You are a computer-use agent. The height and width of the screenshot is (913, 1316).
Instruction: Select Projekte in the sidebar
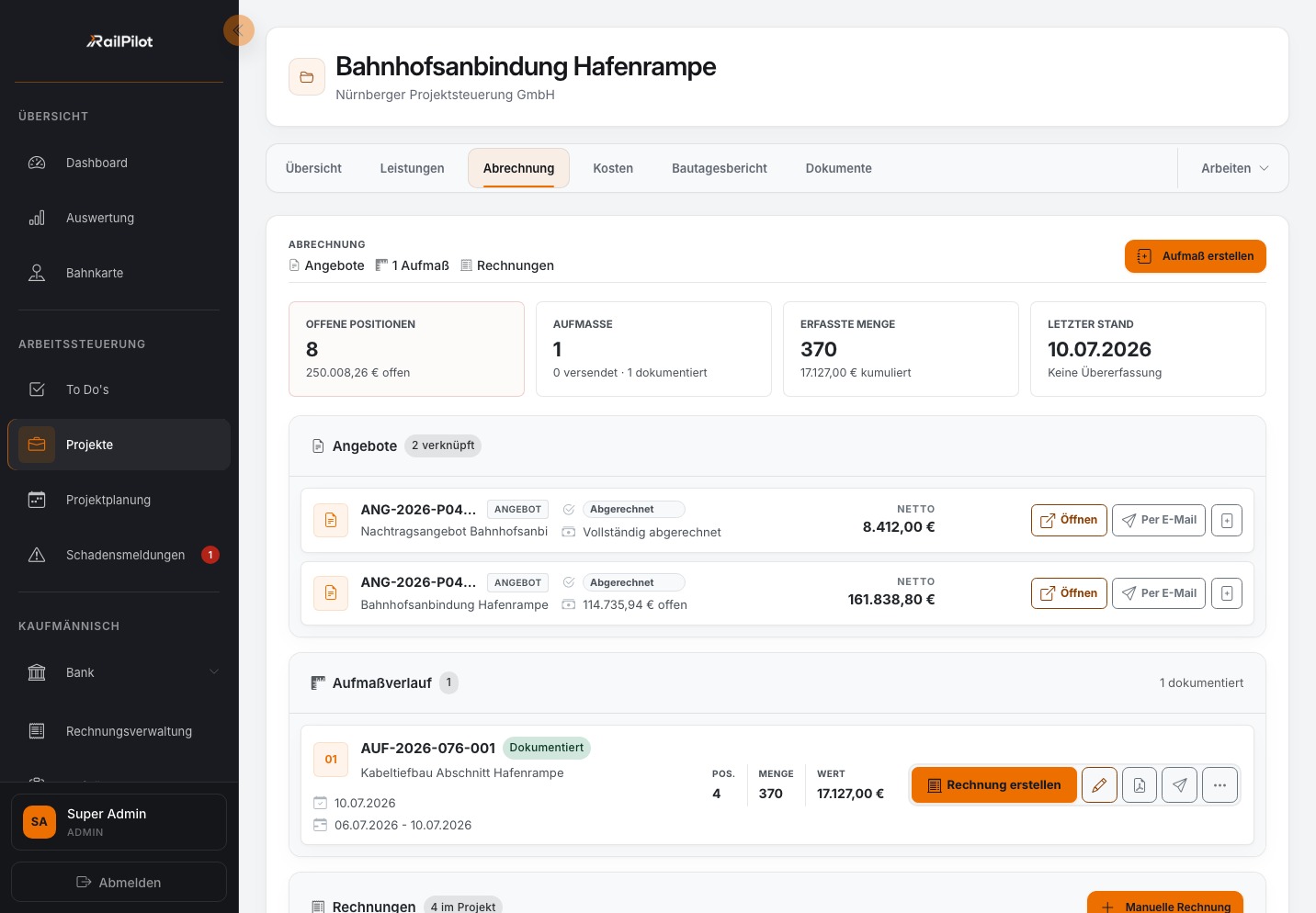coord(119,445)
